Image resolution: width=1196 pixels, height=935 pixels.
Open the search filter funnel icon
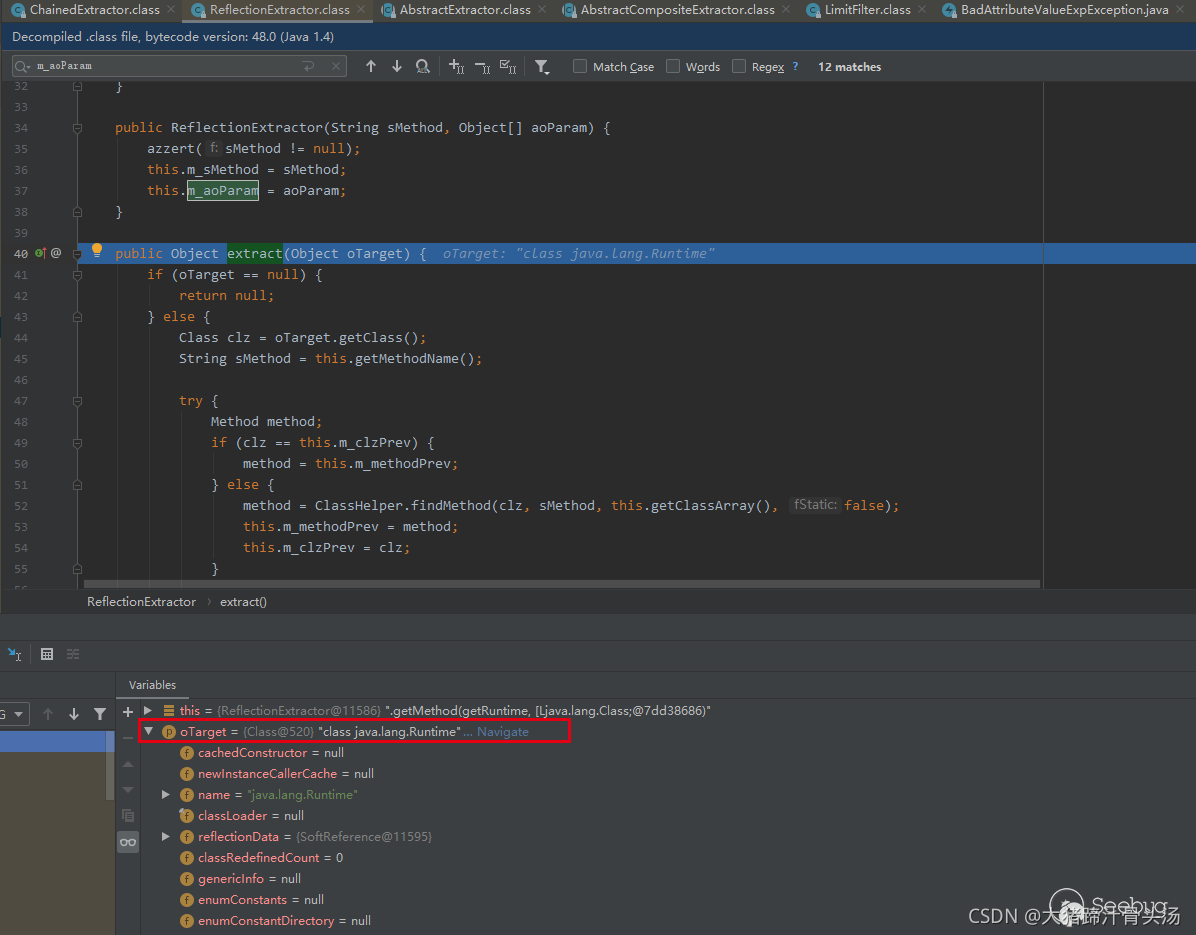pyautogui.click(x=541, y=67)
